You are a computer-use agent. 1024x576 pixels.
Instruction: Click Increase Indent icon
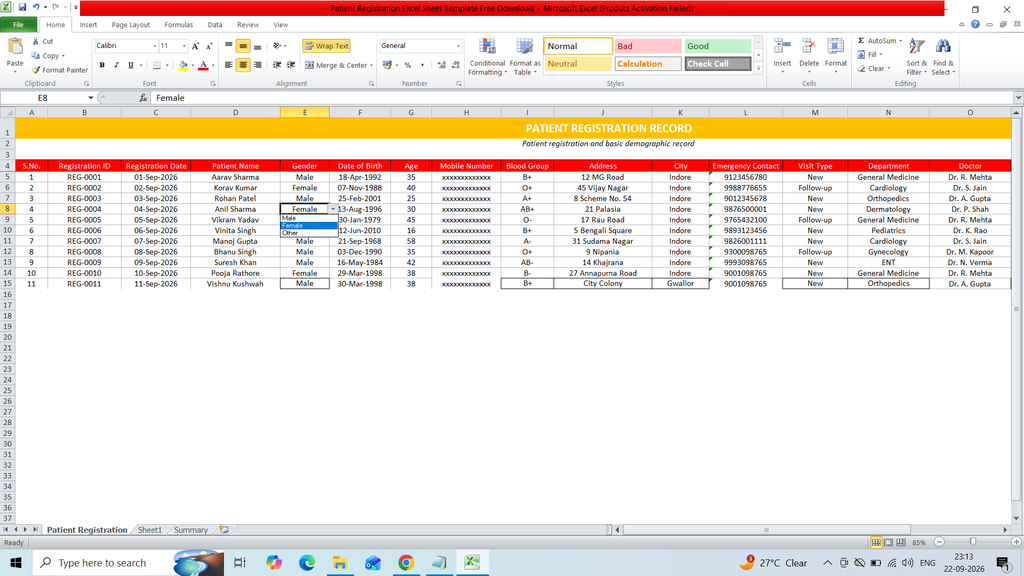pyautogui.click(x=291, y=65)
